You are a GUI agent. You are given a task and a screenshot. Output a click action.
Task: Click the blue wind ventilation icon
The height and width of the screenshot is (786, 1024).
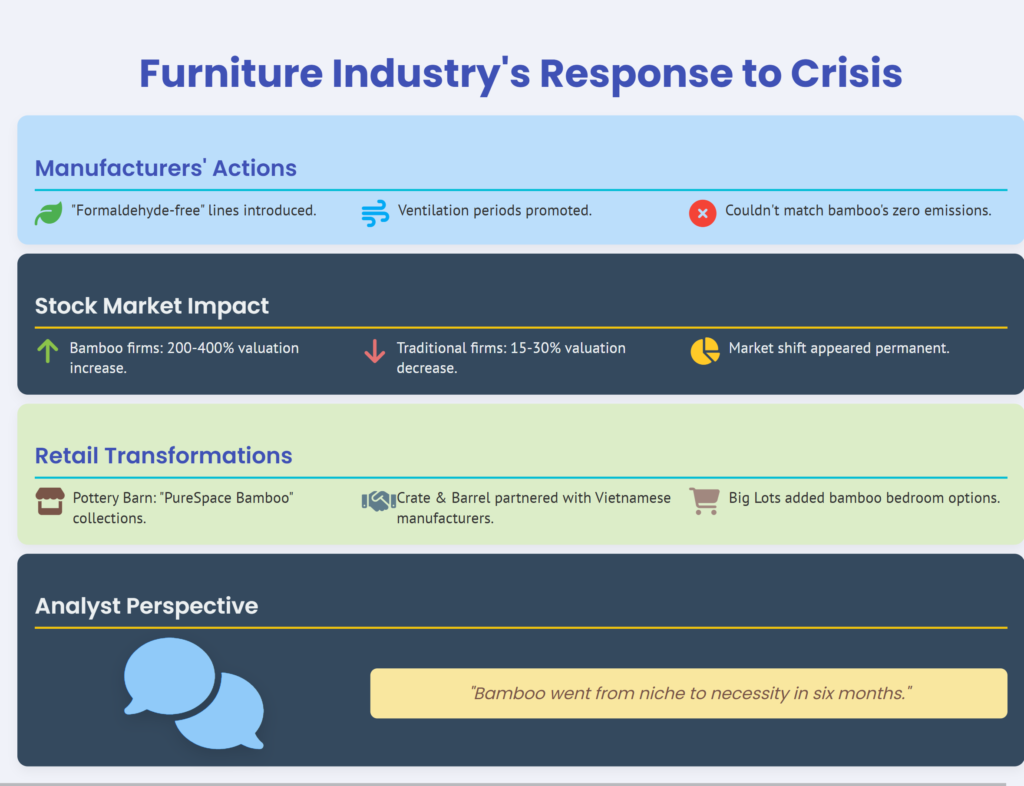click(x=375, y=213)
